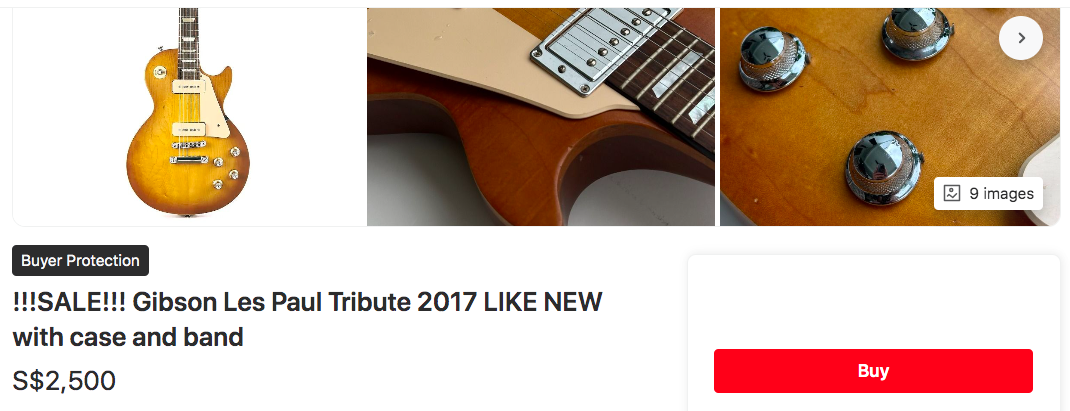The image size is (1070, 411).
Task: Click the S$2,500 price text
Action: pyautogui.click(x=64, y=381)
